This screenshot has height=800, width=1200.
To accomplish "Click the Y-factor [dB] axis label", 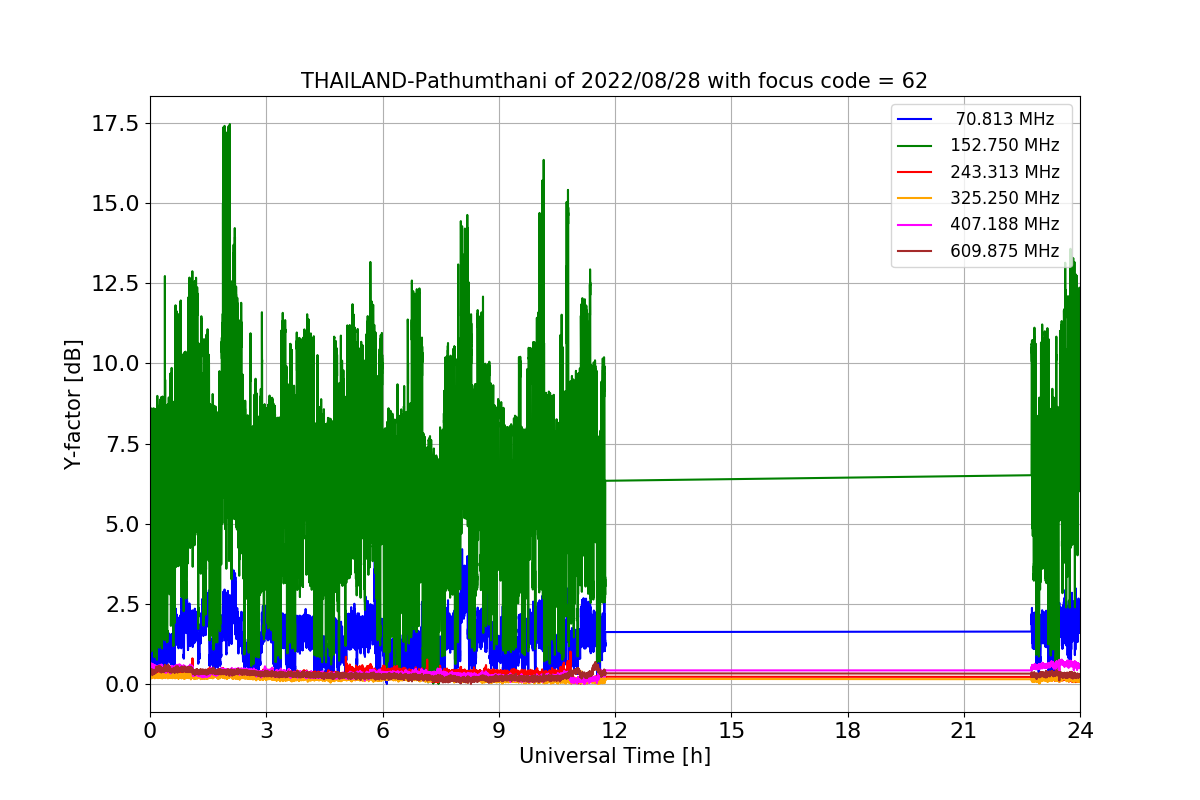I will coord(73,404).
